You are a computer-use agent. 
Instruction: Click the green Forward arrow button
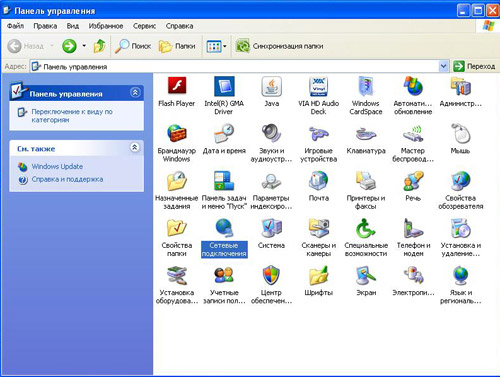click(x=69, y=46)
